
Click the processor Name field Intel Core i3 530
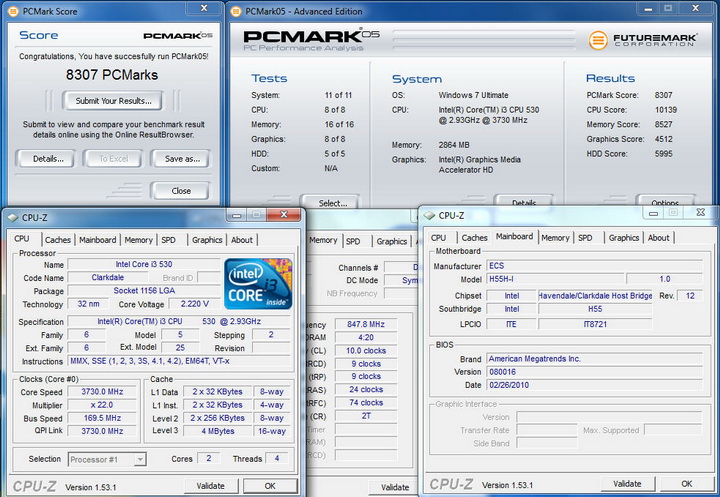coord(144,265)
